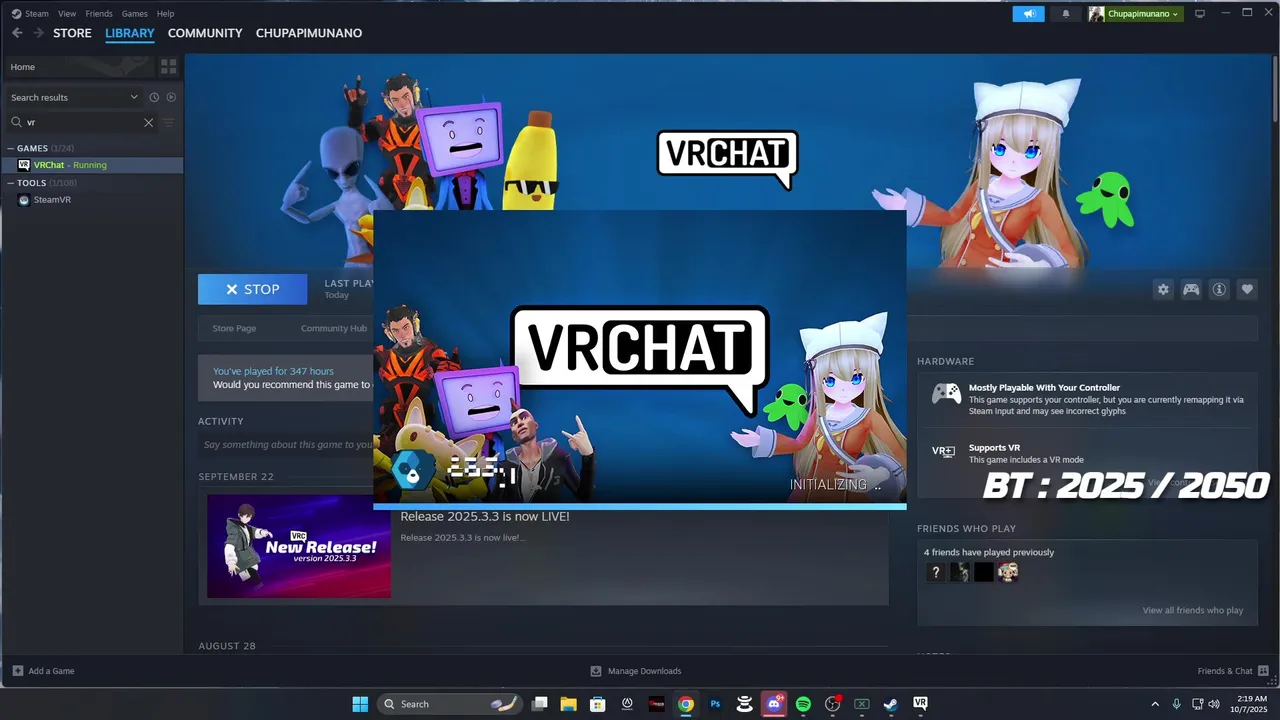View all friends who play
Image resolution: width=1280 pixels, height=720 pixels.
tap(1193, 610)
